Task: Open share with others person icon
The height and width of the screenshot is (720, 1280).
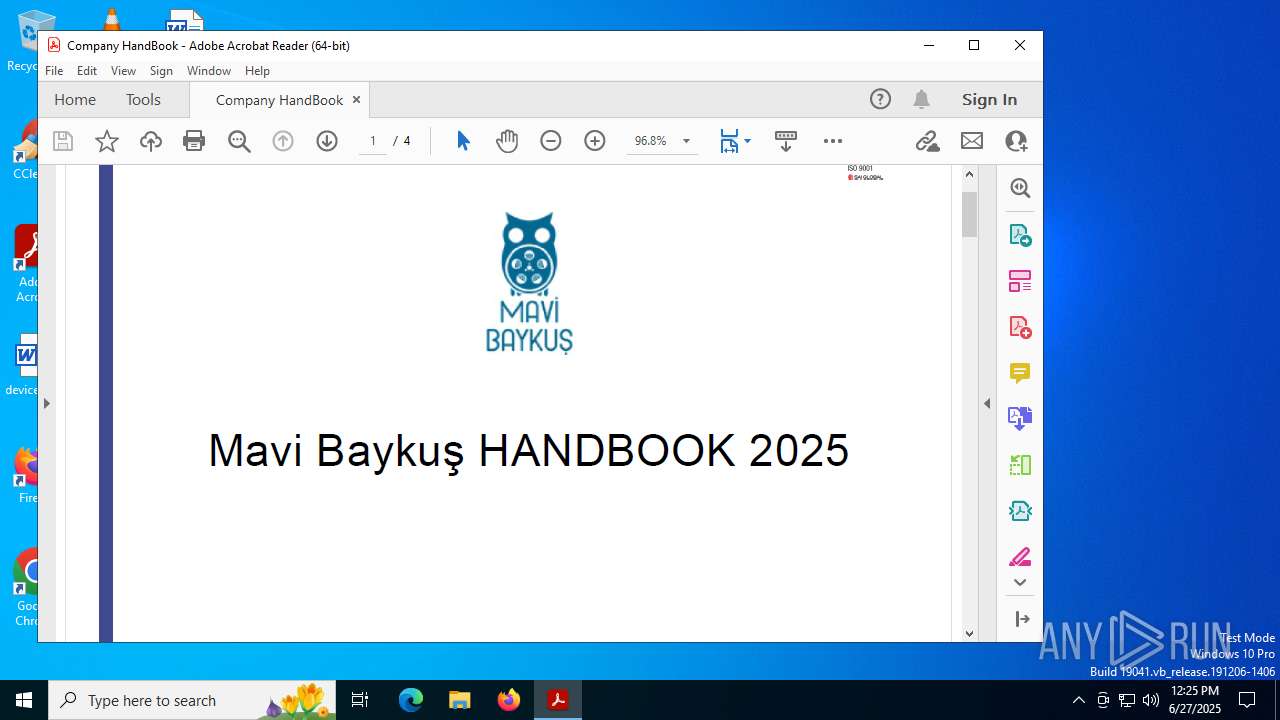Action: coord(1016,141)
